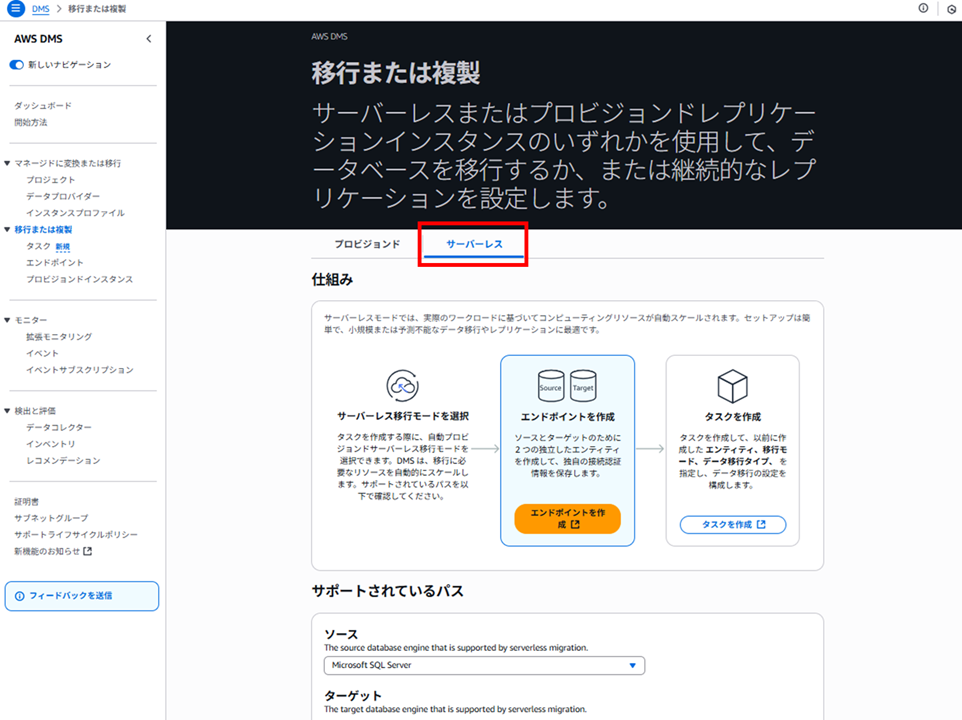Open エンドポイント in the sidebar
Screen dimensions: 962x720
(55, 262)
